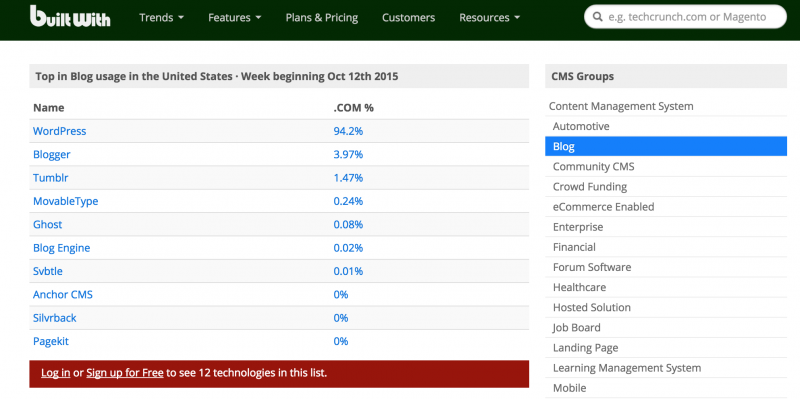Screen dimensions: 800x399
Task: Open the Customers page
Action: [x=408, y=17]
